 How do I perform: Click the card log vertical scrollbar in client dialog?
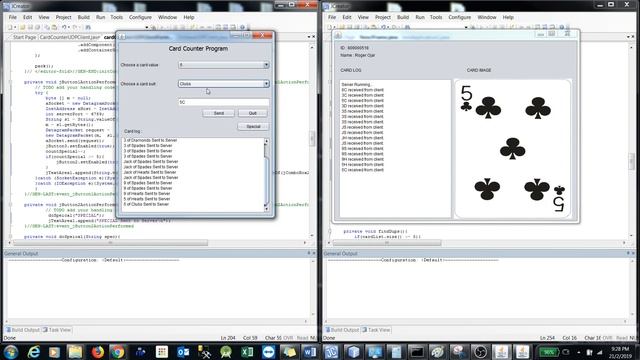267,175
